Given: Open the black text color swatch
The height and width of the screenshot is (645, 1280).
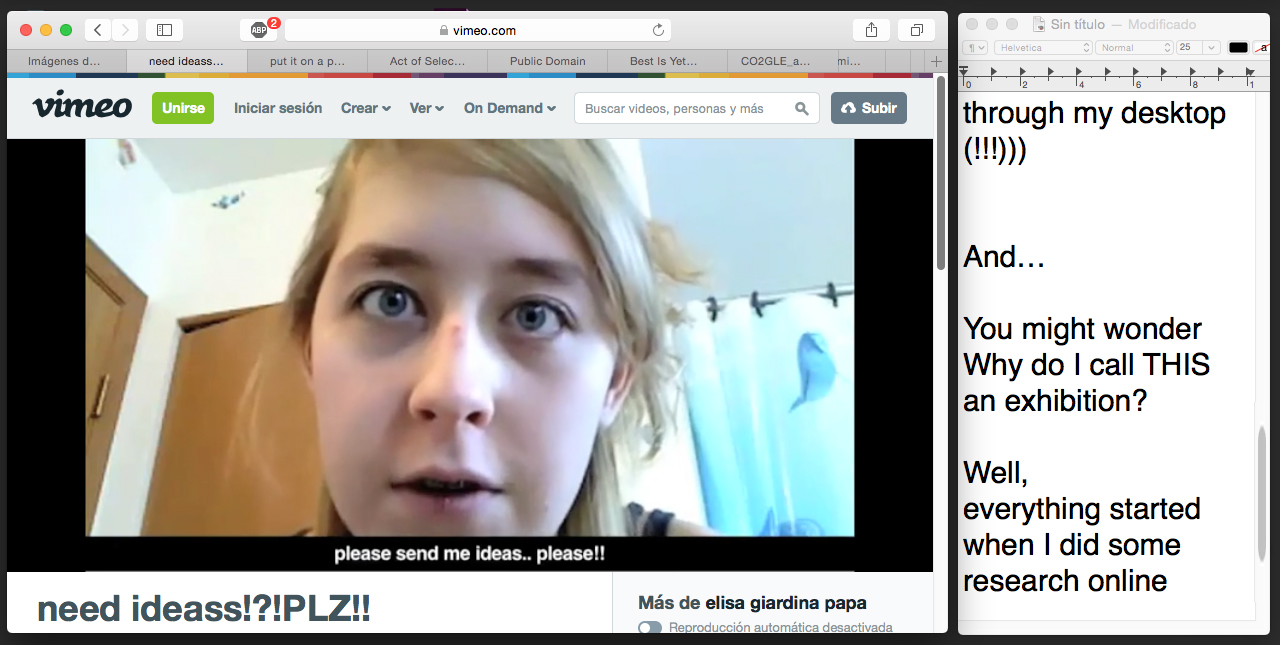Looking at the screenshot, I should coord(1238,47).
